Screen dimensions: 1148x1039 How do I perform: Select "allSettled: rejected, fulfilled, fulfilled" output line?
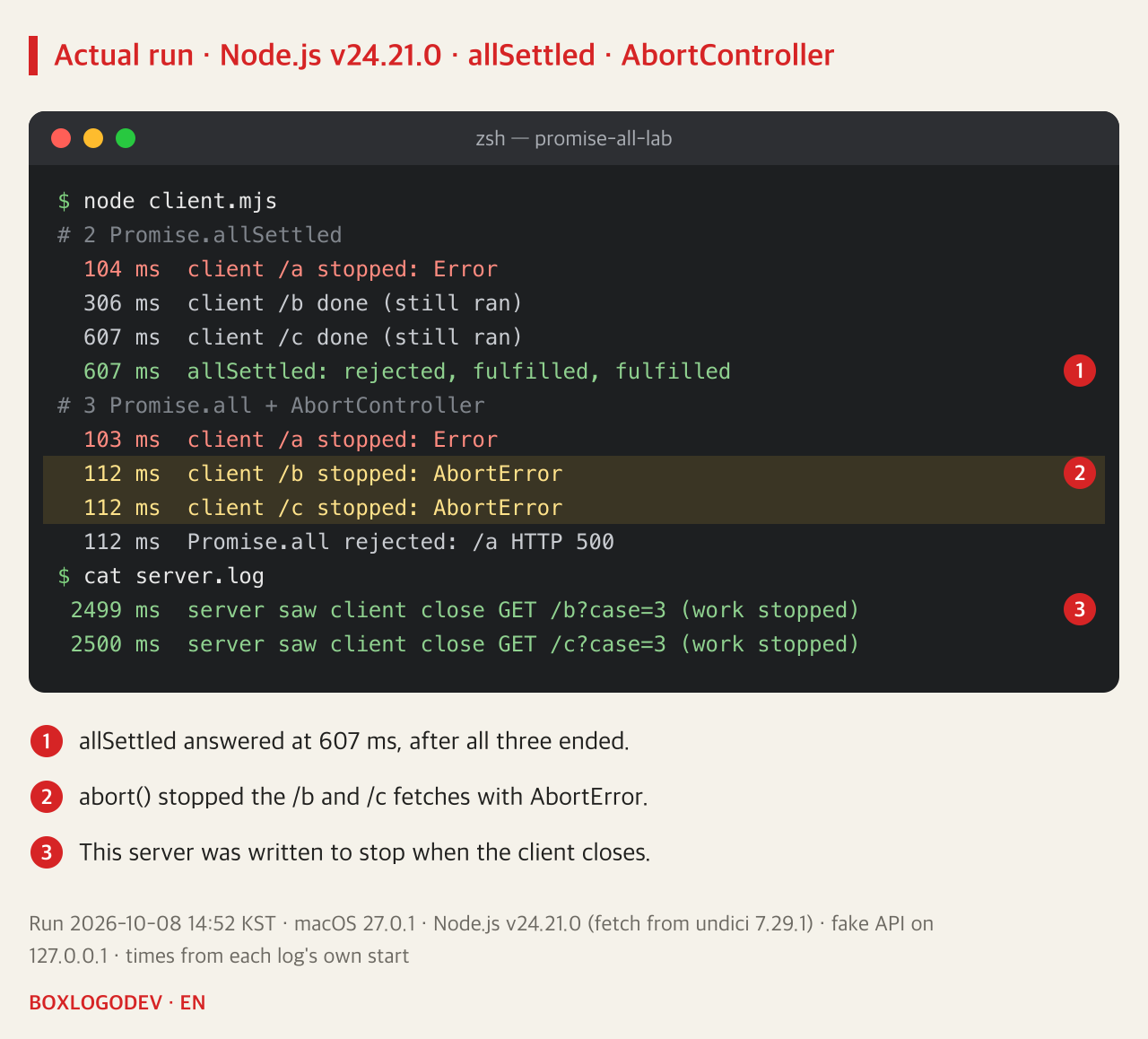(x=459, y=371)
